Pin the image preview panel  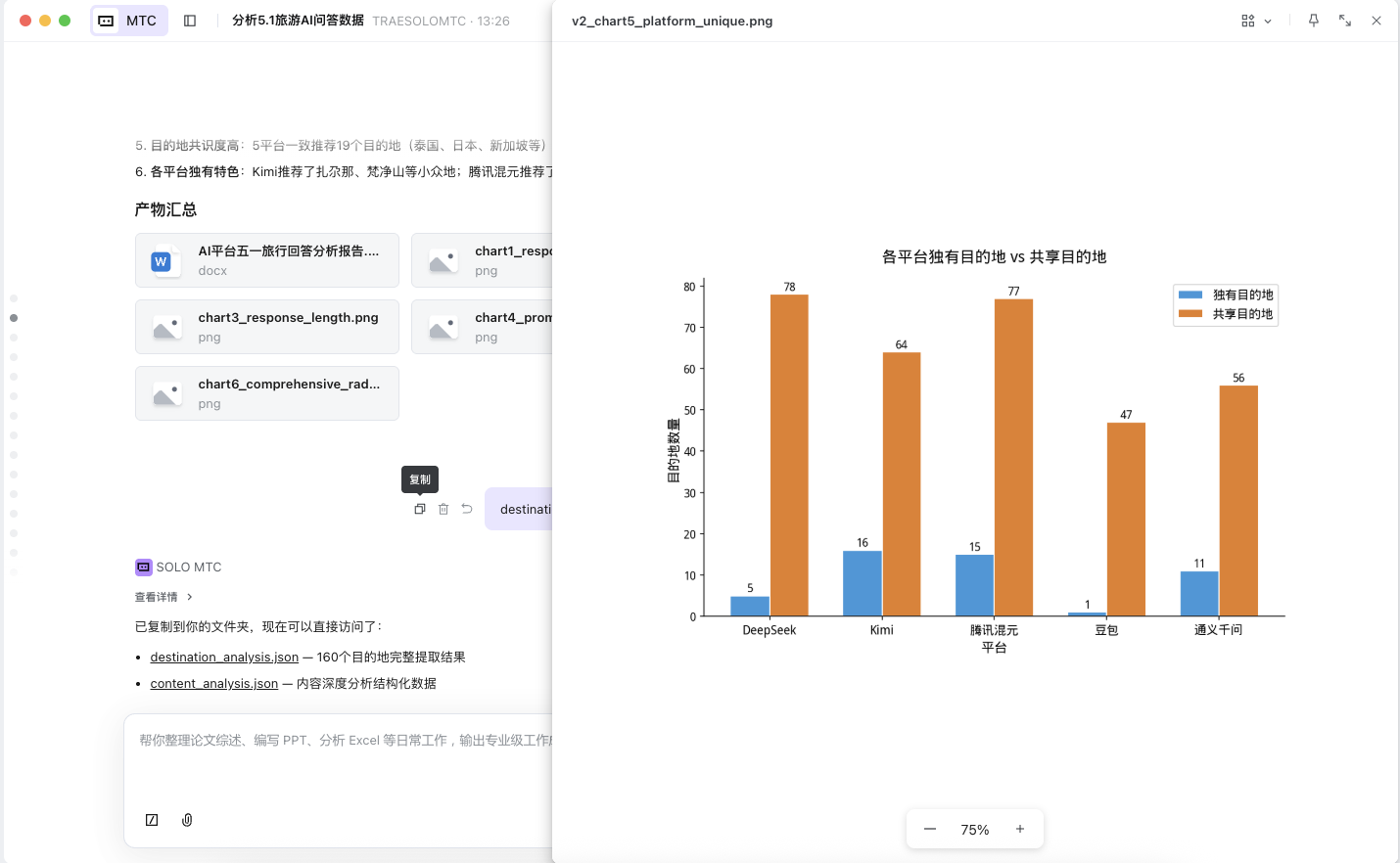click(x=1314, y=21)
